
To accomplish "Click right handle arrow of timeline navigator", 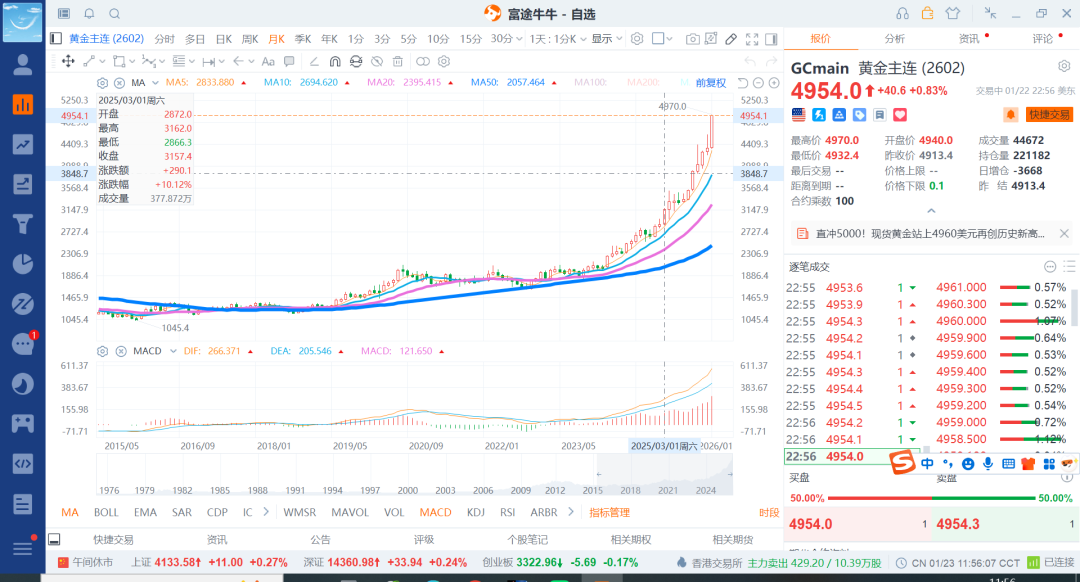I will pos(729,474).
